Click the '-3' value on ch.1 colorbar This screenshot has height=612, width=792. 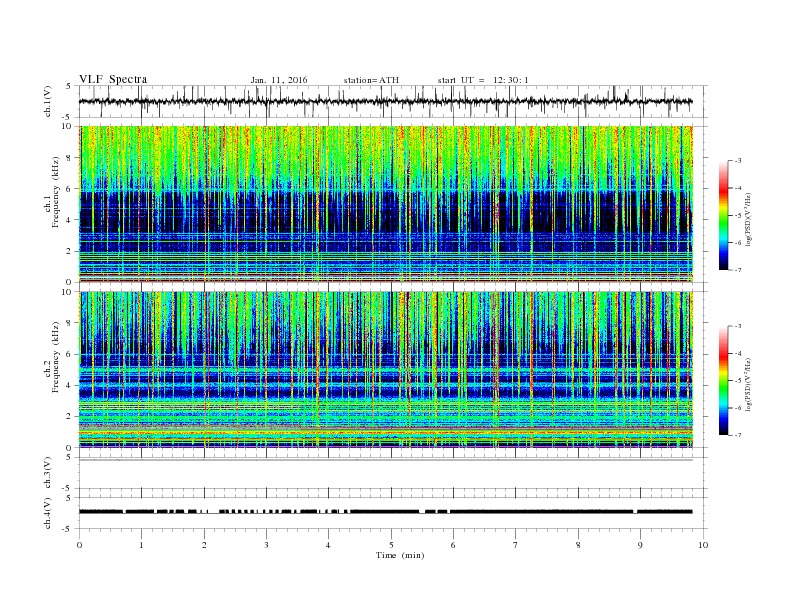[737, 161]
